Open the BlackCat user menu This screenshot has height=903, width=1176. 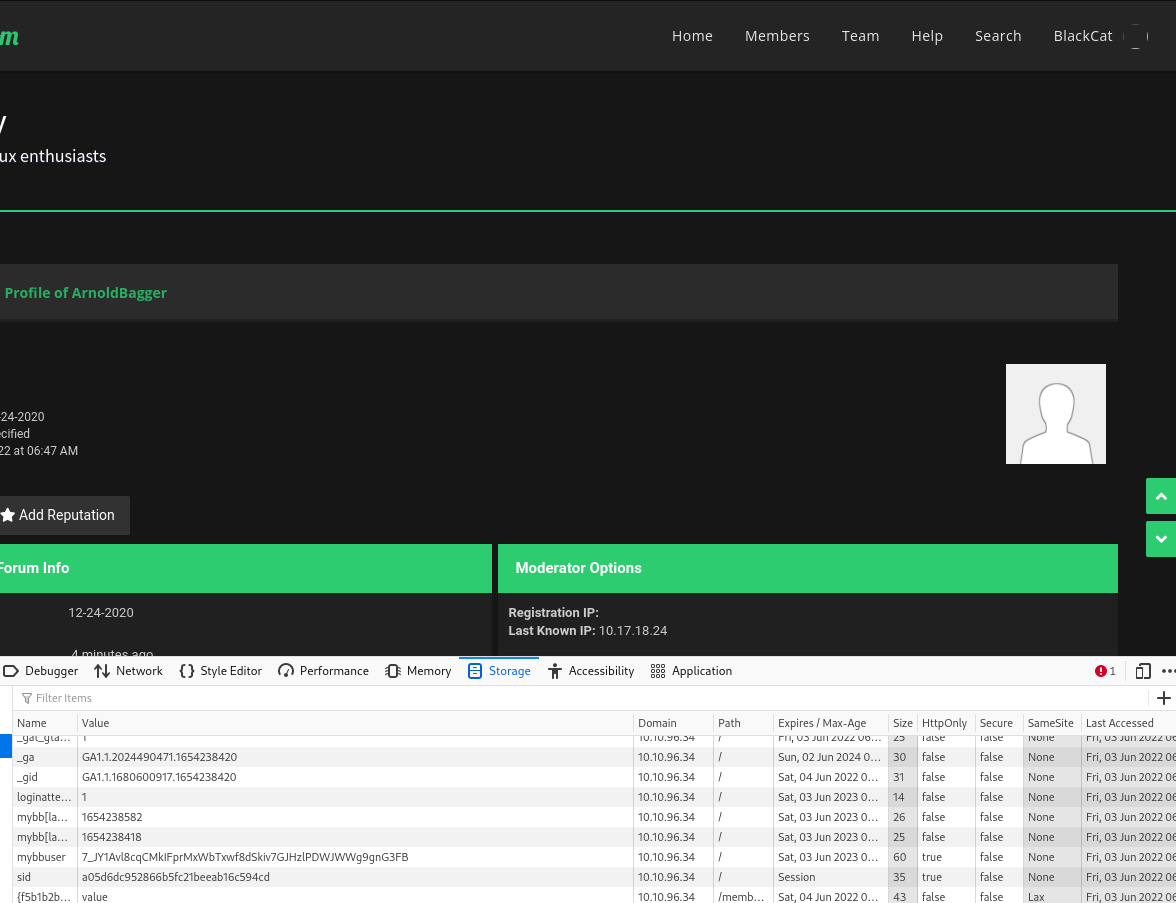pos(1083,36)
